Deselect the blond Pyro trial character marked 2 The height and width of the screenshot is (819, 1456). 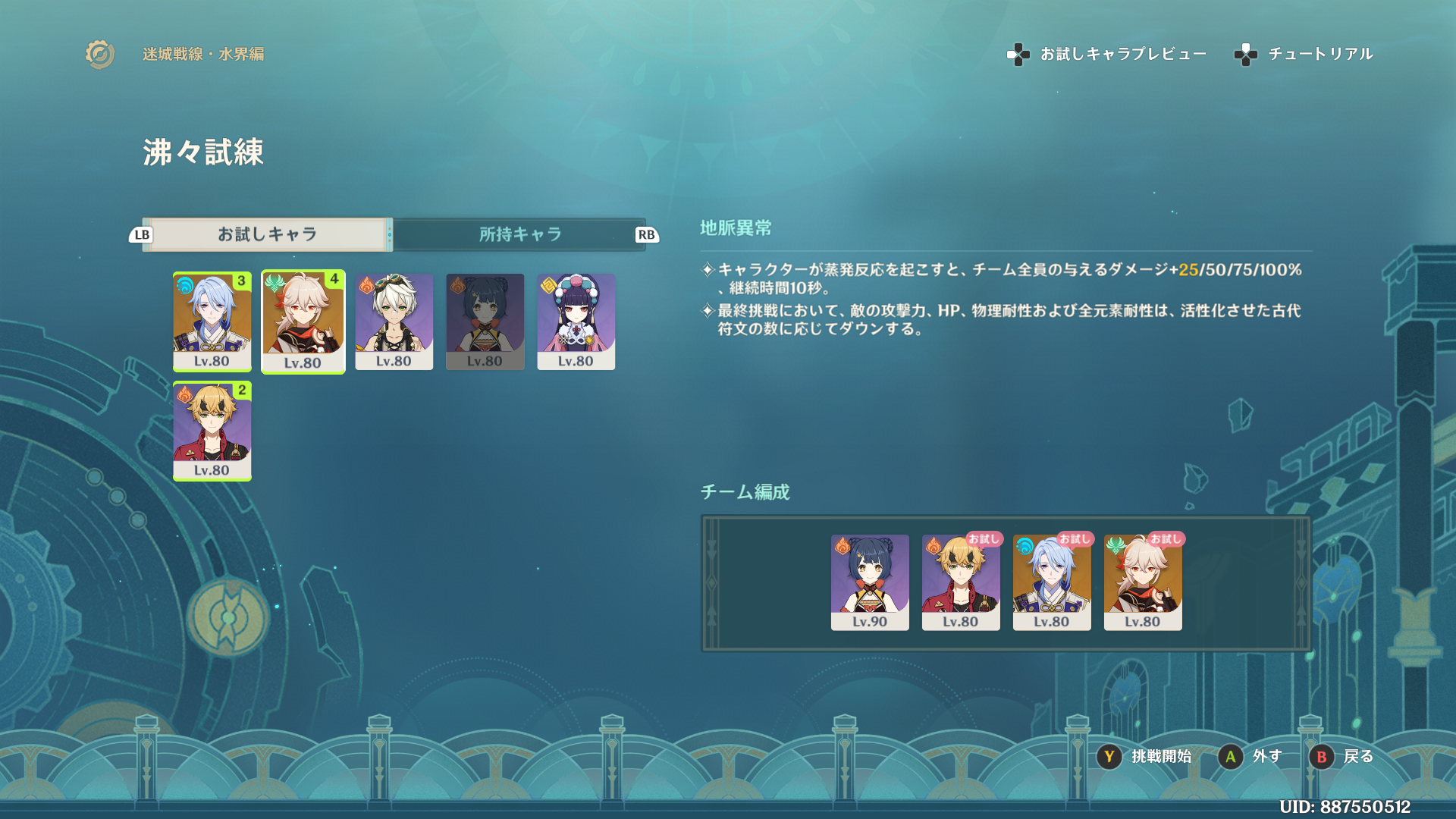click(212, 431)
